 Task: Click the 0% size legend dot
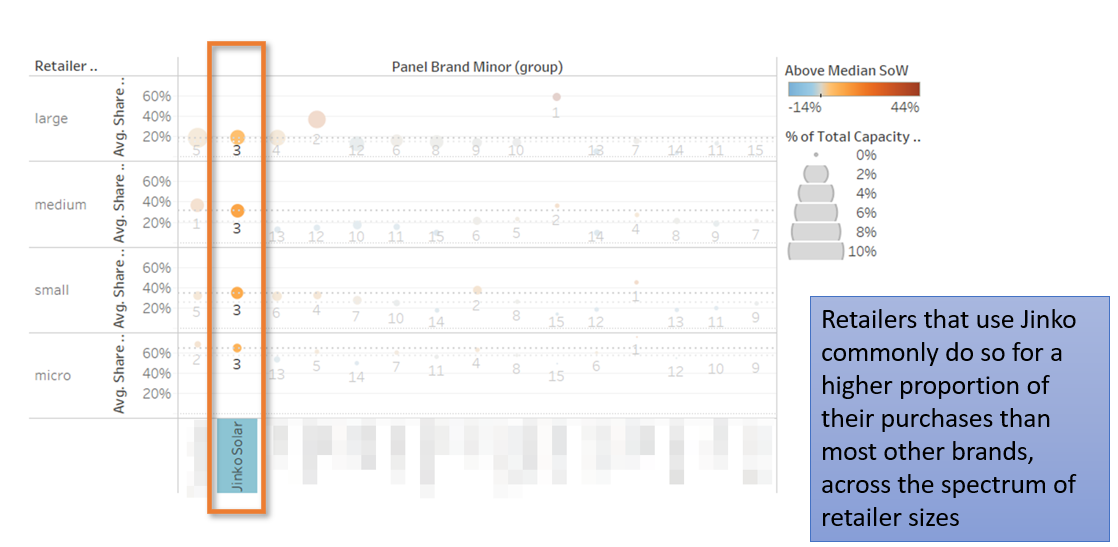click(x=816, y=155)
